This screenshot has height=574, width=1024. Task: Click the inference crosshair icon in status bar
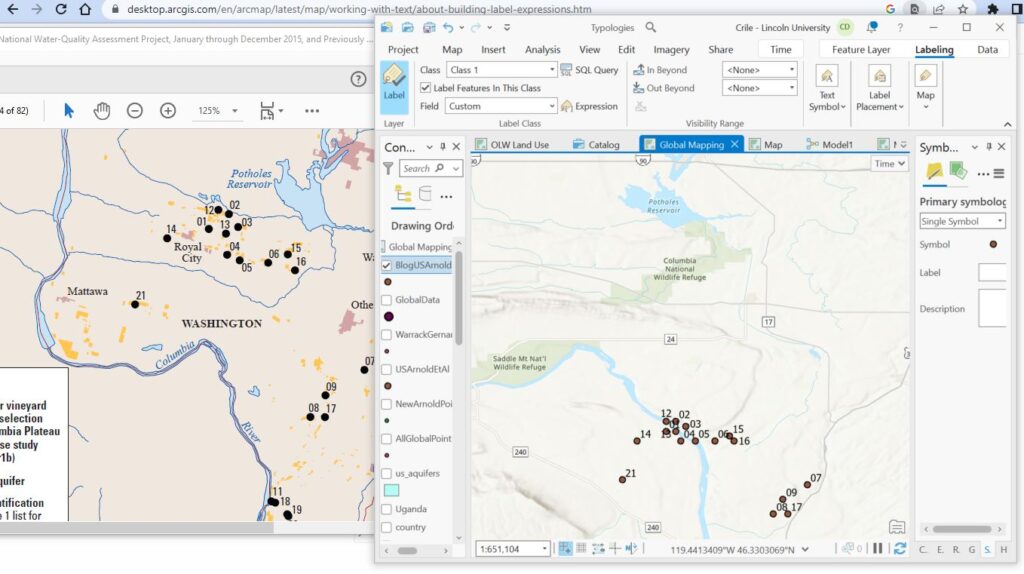(615, 549)
